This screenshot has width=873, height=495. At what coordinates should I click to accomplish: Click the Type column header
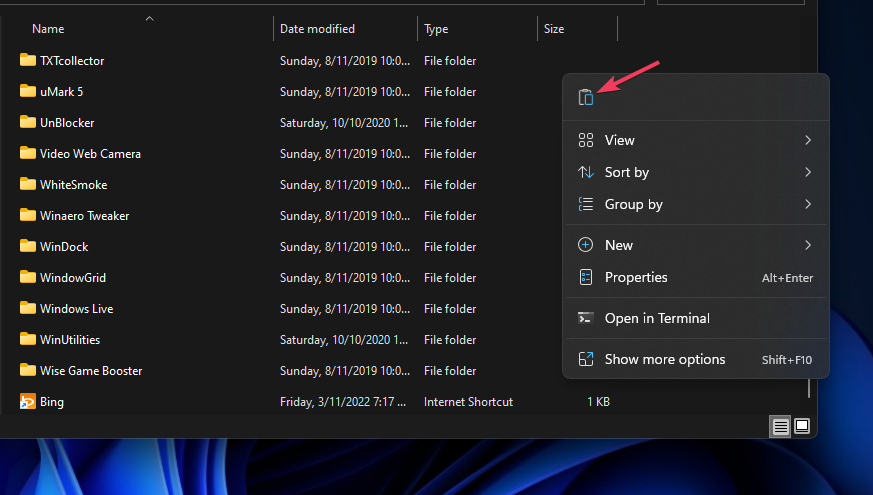click(x=436, y=29)
